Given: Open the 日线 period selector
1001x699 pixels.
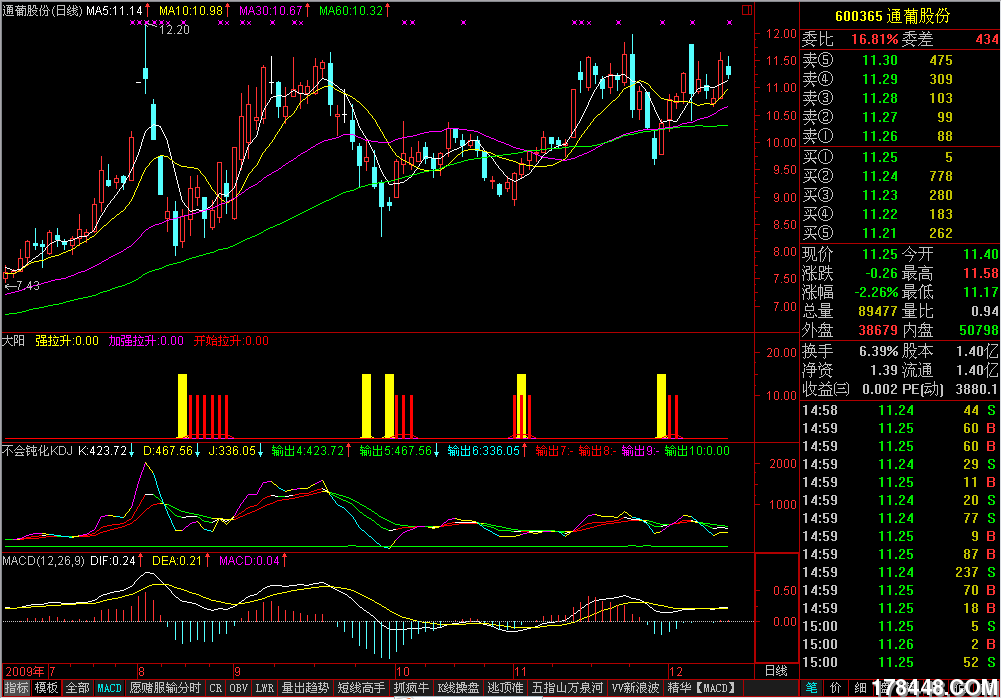Looking at the screenshot, I should pos(776,670).
